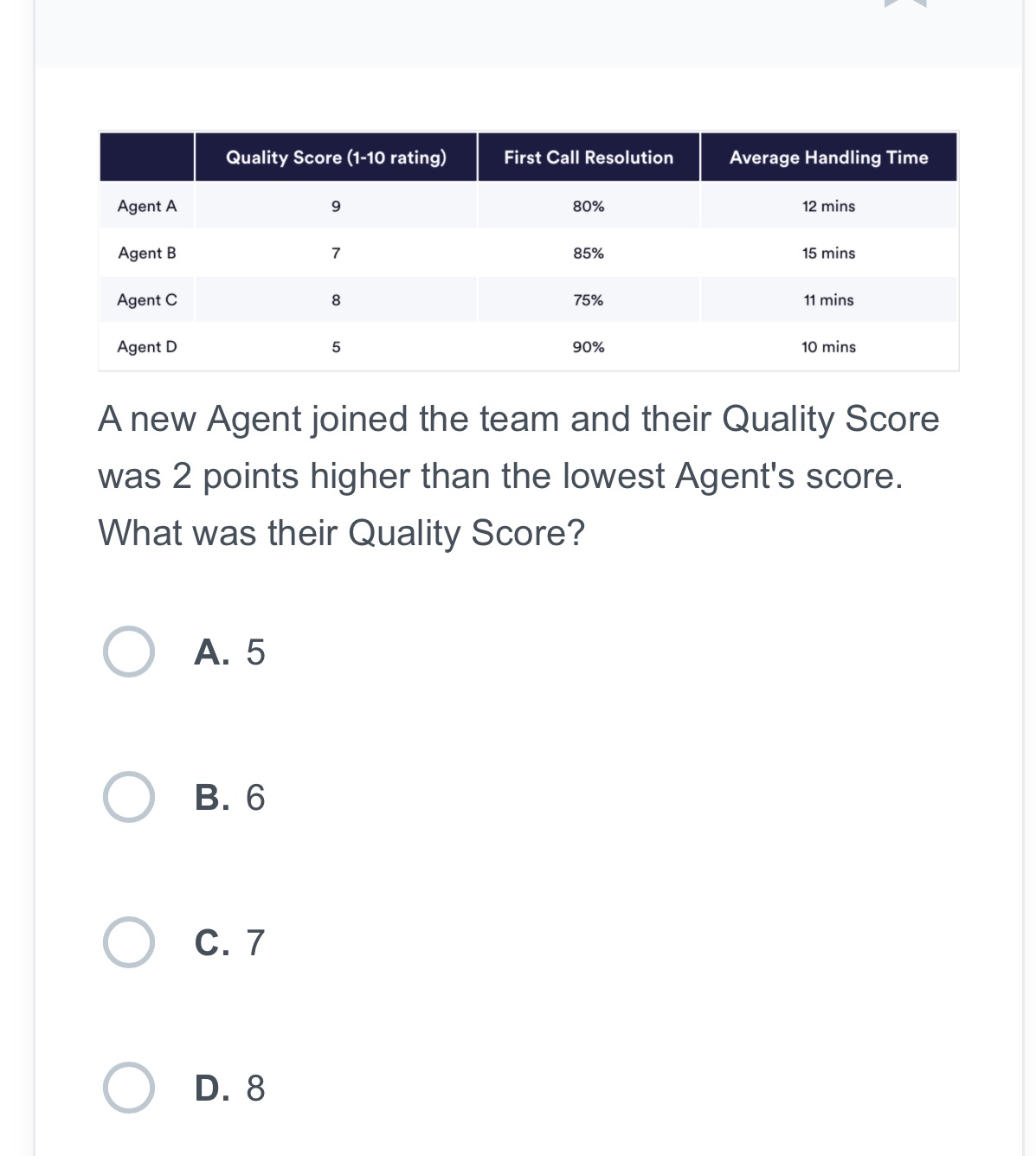Click the 15 mins cell for Agent B
The image size is (1036, 1156).
click(827, 253)
